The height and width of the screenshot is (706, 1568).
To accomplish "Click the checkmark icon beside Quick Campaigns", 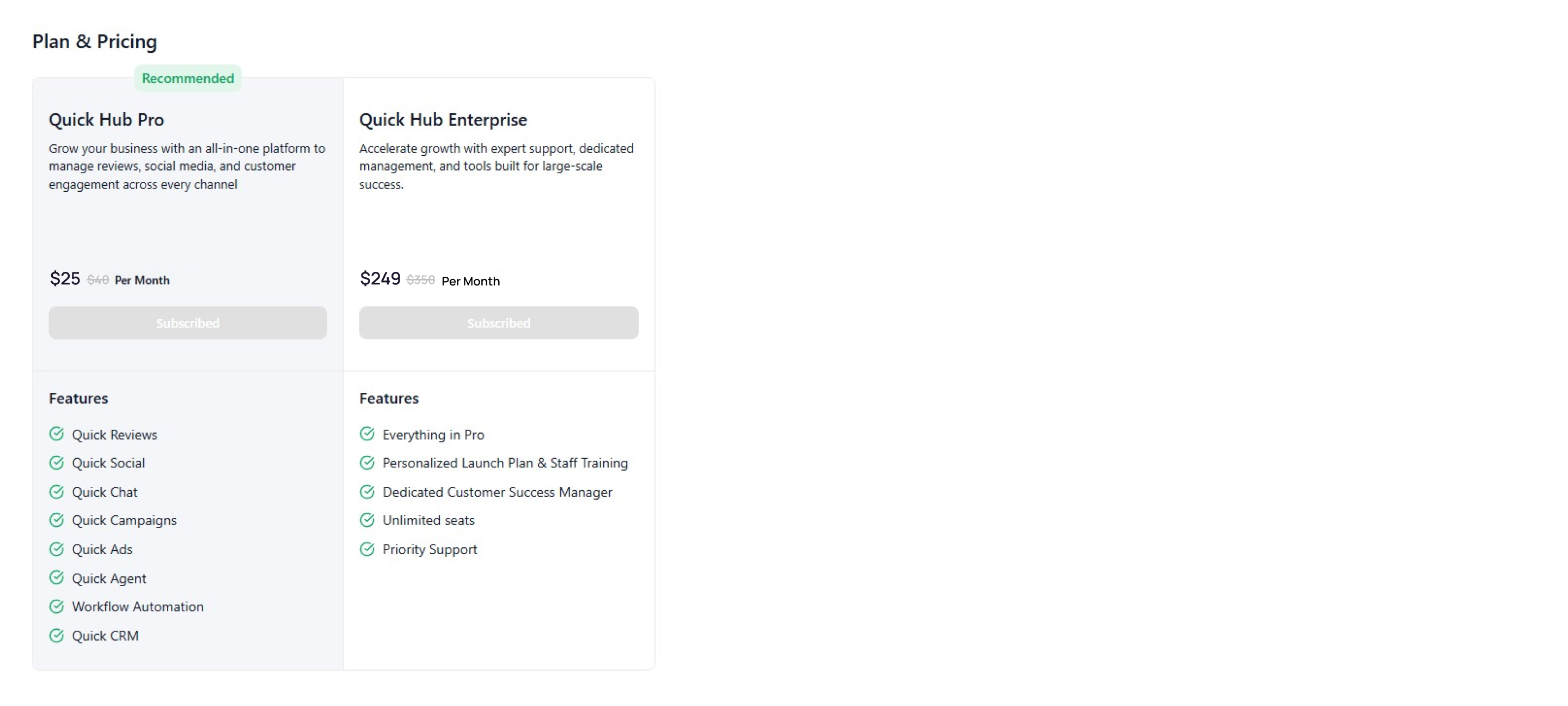I will pyautogui.click(x=57, y=520).
